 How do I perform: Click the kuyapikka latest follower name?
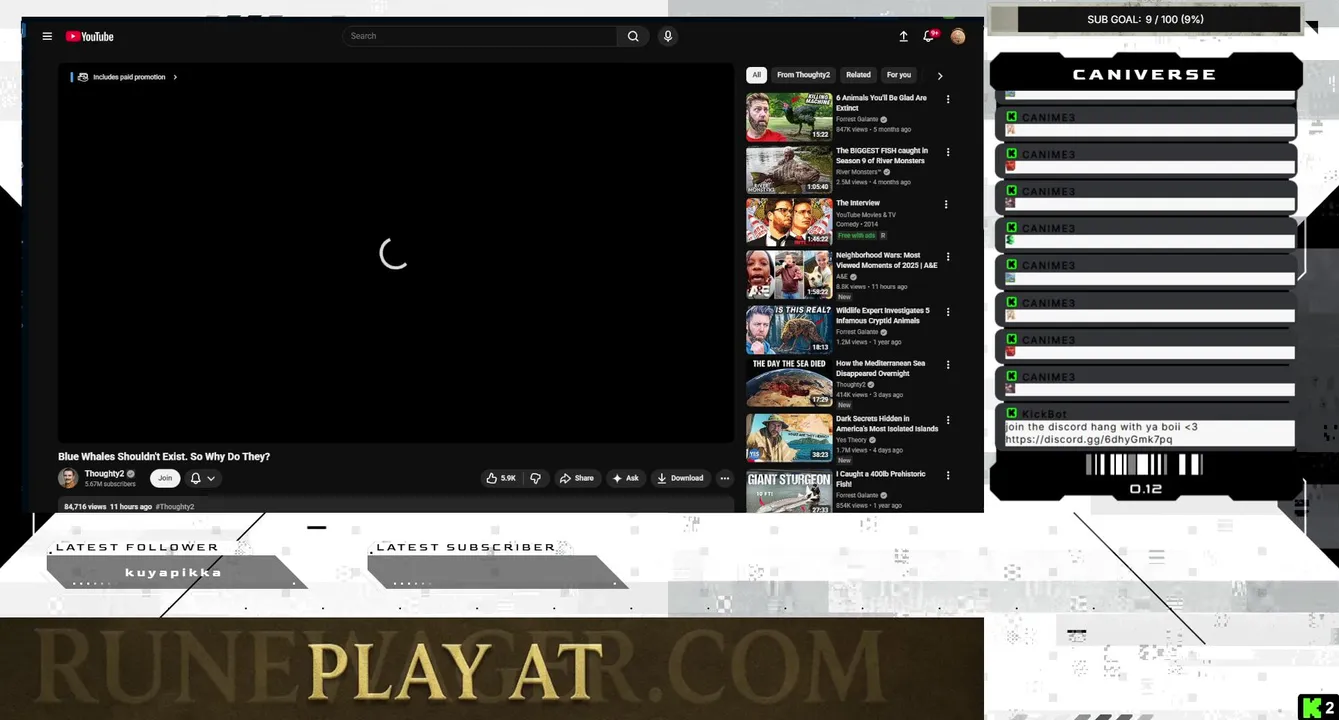[x=173, y=573]
